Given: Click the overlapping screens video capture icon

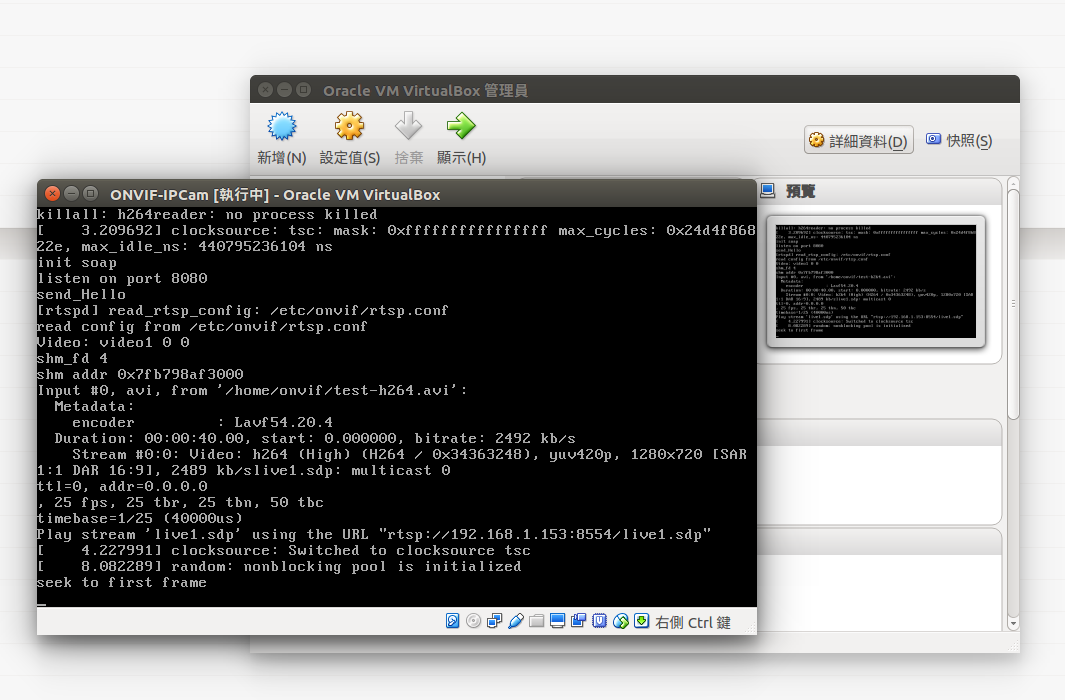Looking at the screenshot, I should click(x=579, y=621).
